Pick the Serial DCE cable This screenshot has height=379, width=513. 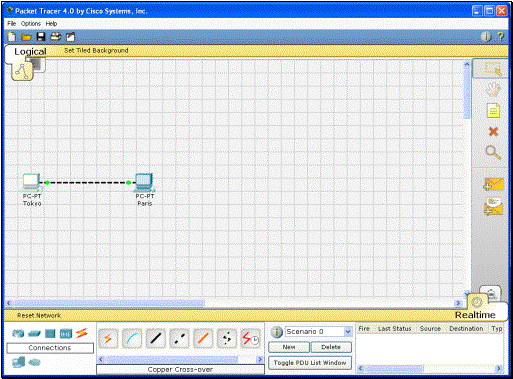[250, 339]
